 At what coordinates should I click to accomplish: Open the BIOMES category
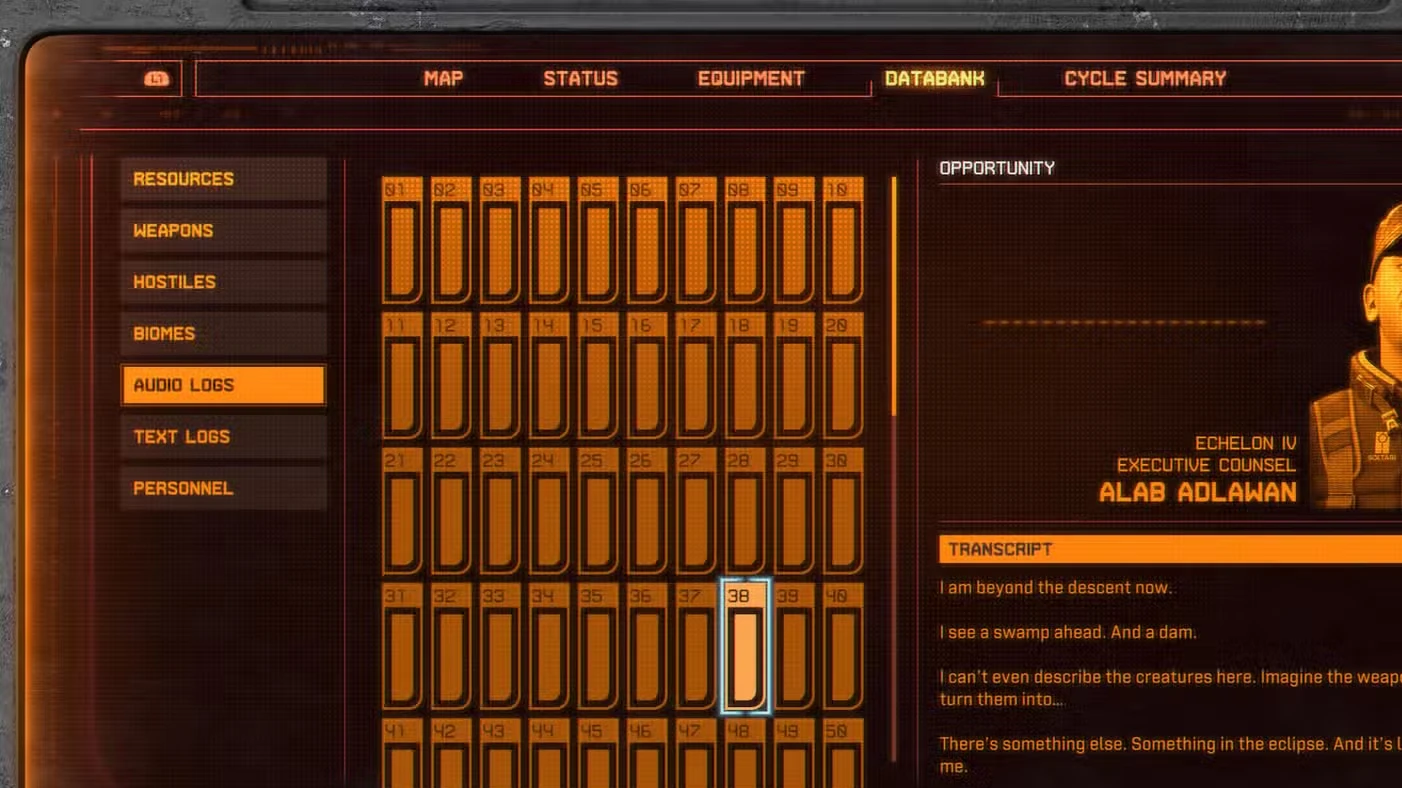coord(224,333)
